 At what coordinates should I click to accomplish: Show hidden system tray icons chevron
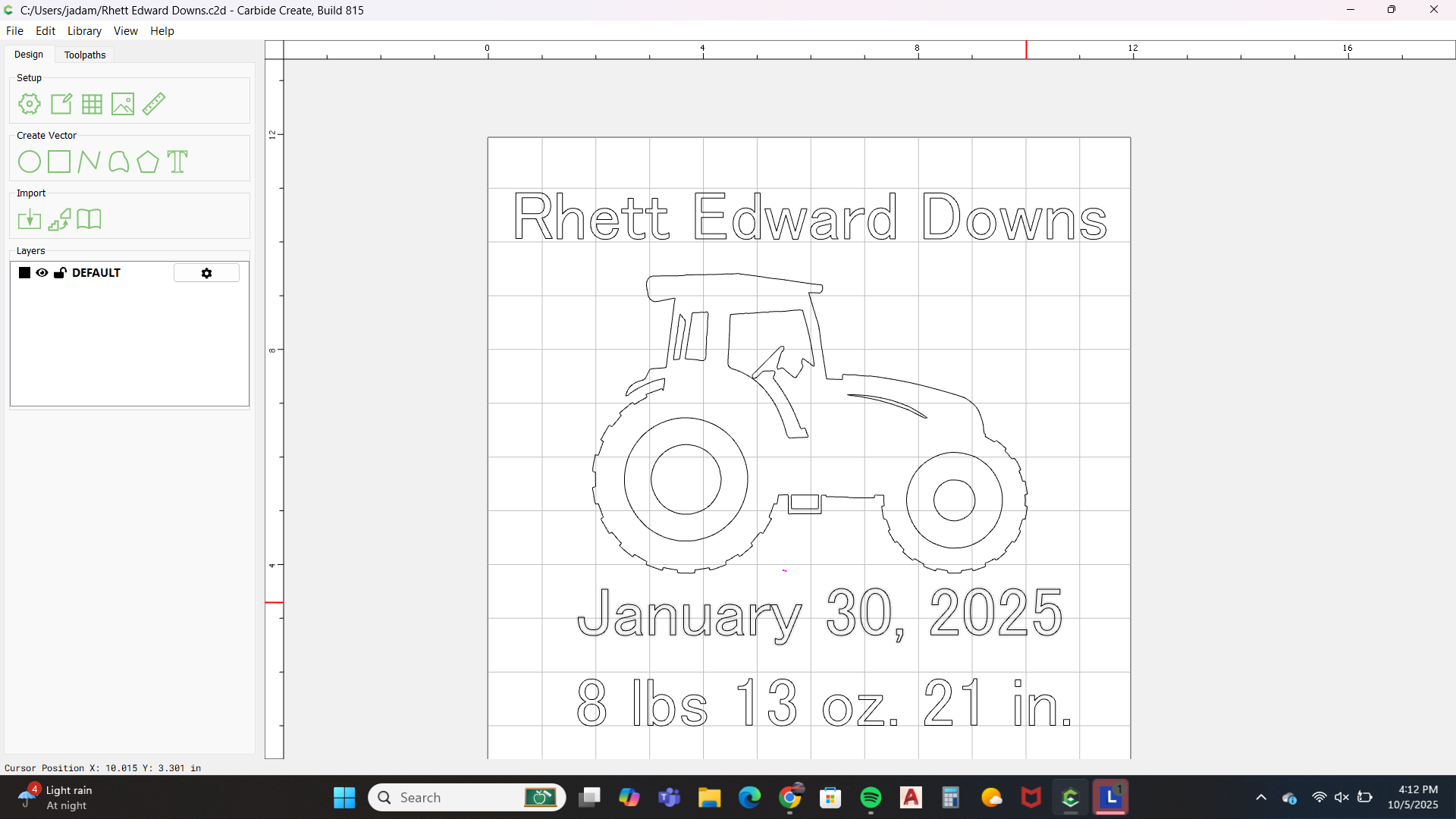tap(1261, 798)
